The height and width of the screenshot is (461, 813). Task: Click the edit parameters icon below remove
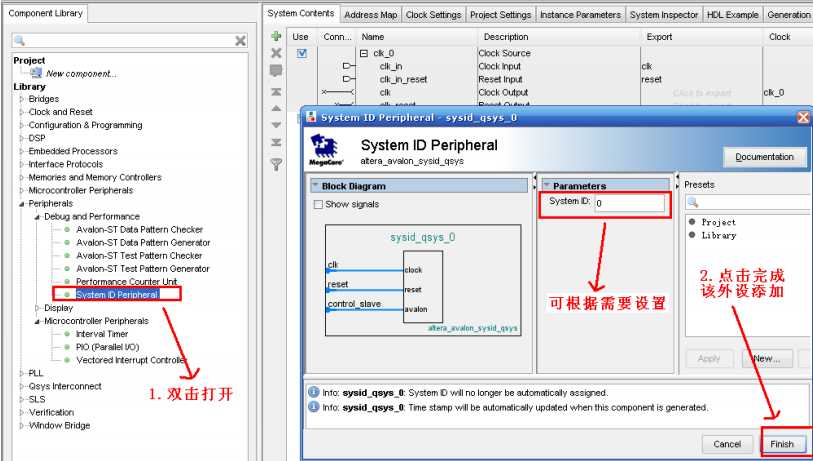[x=276, y=71]
